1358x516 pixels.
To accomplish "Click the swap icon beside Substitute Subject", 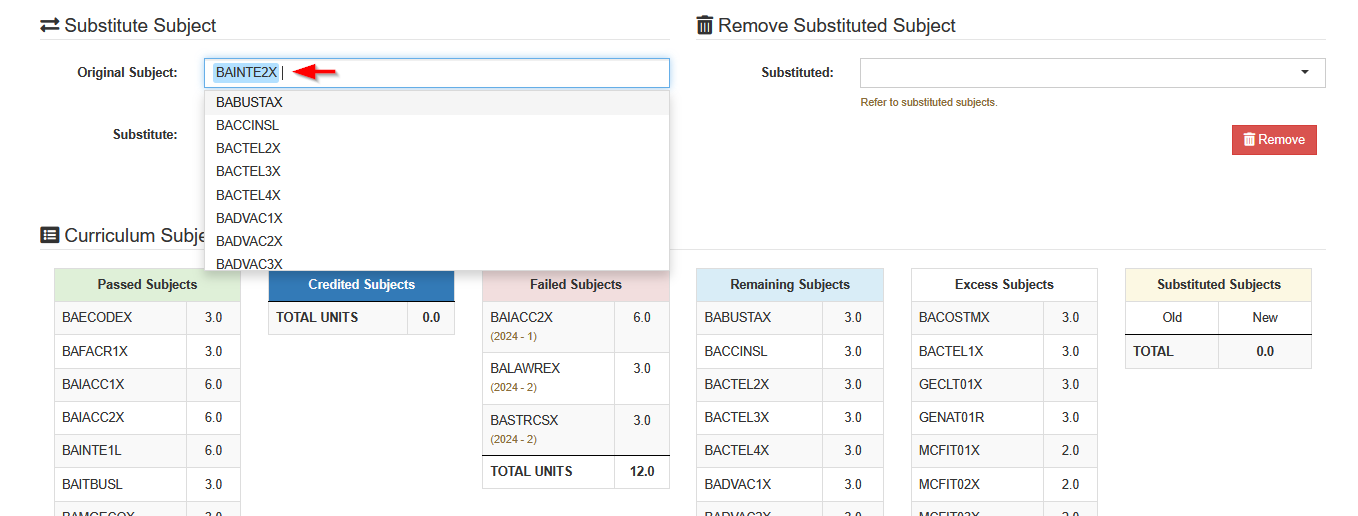I will pos(50,26).
